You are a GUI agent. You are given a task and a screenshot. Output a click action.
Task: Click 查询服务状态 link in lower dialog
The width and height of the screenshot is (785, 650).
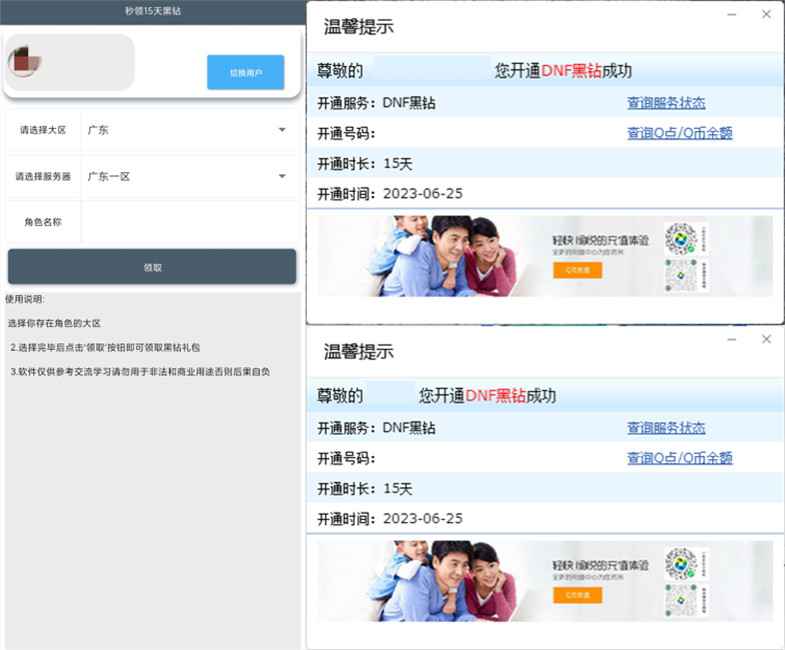click(x=666, y=428)
